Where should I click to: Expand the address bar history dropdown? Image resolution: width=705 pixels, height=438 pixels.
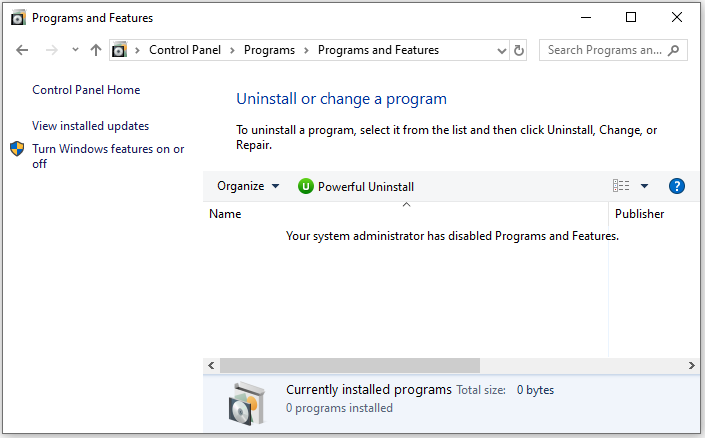point(502,50)
